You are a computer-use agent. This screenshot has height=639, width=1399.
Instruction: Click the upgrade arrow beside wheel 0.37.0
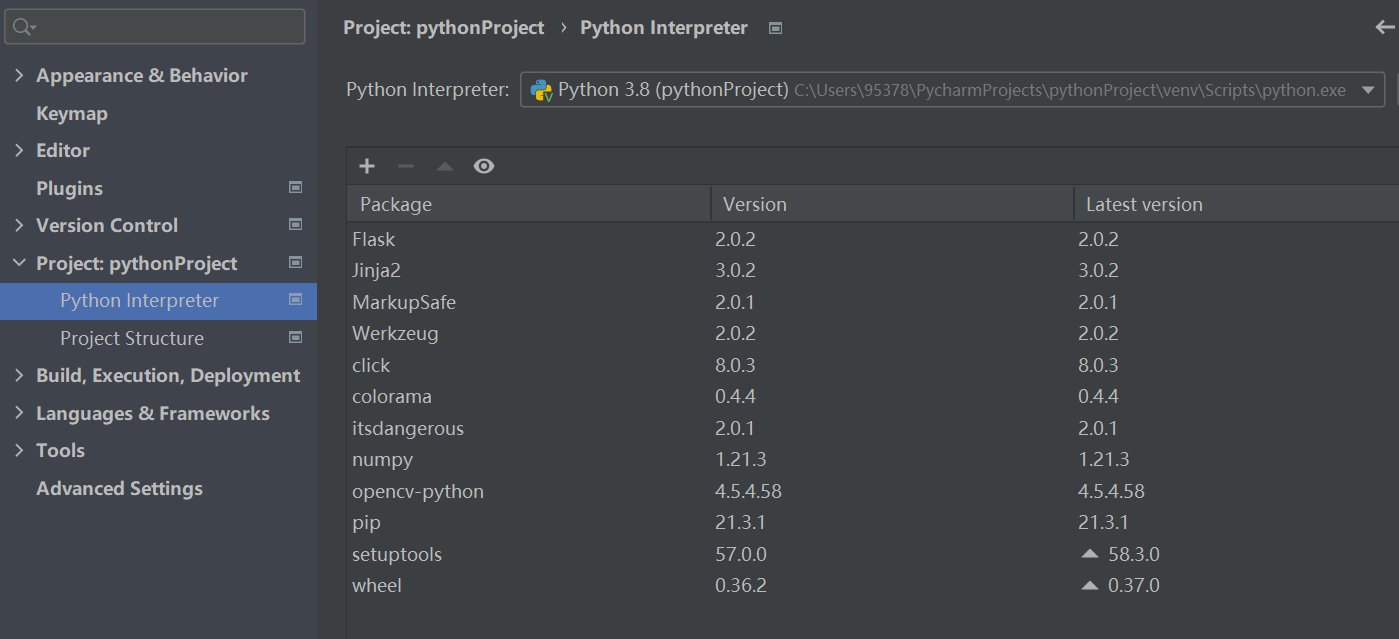(x=1090, y=585)
